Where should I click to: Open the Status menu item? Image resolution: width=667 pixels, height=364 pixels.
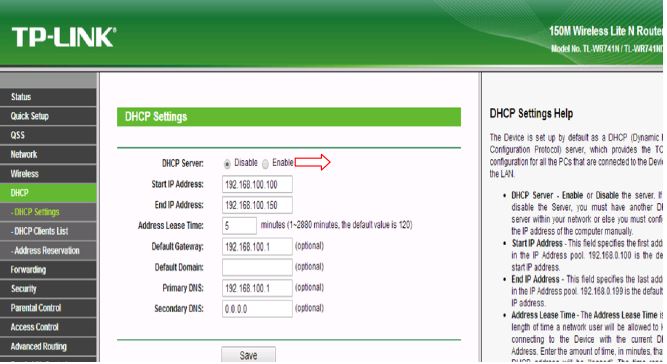click(48, 97)
